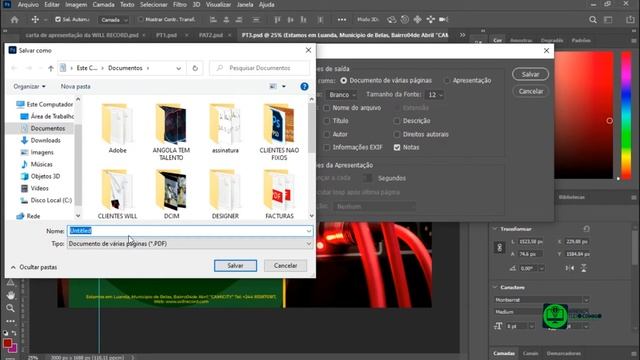Viewport: 640px width, 360px height.
Task: Open the Organizar dropdown menu
Action: [x=29, y=87]
